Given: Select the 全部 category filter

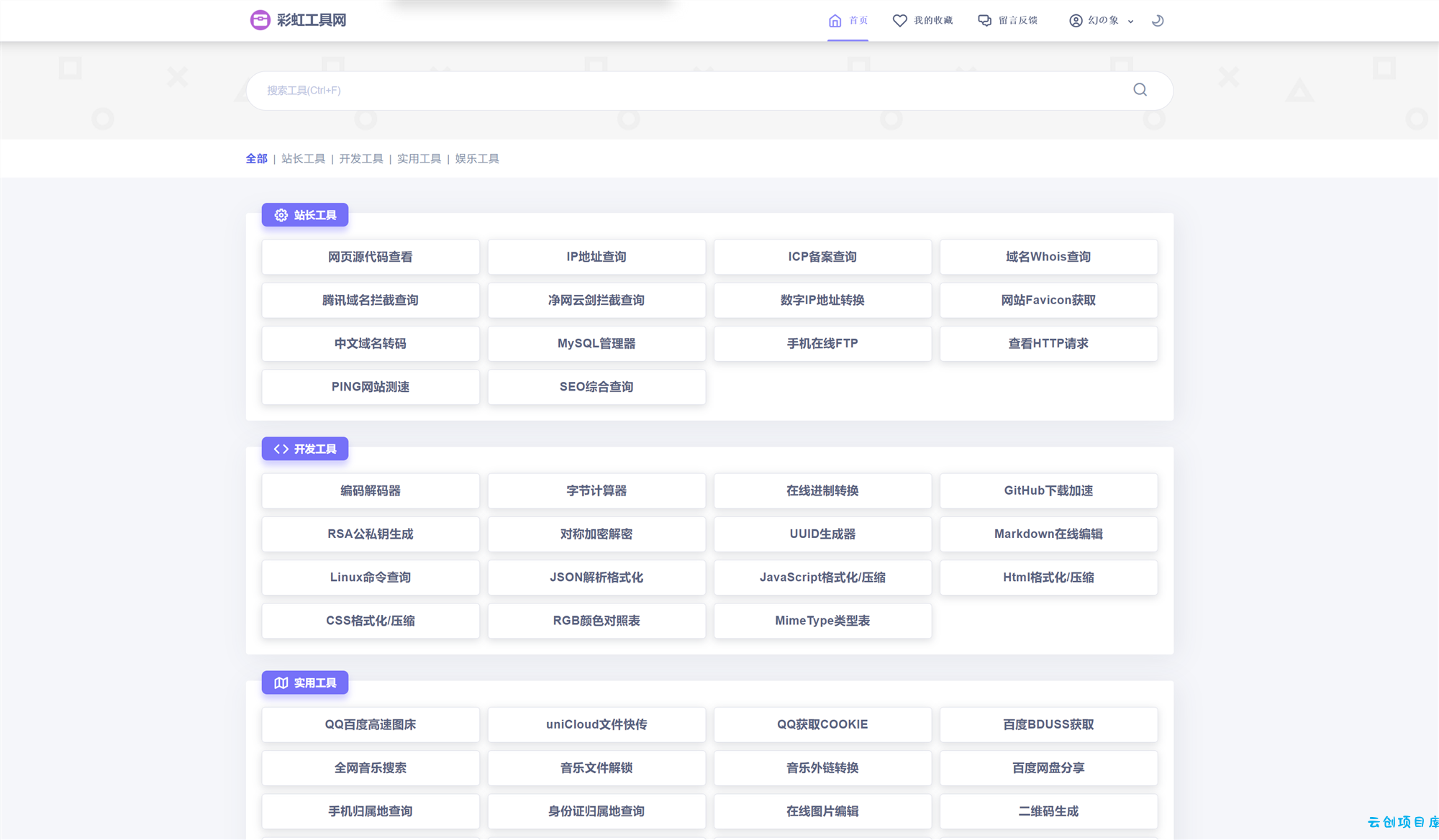Looking at the screenshot, I should (x=256, y=159).
